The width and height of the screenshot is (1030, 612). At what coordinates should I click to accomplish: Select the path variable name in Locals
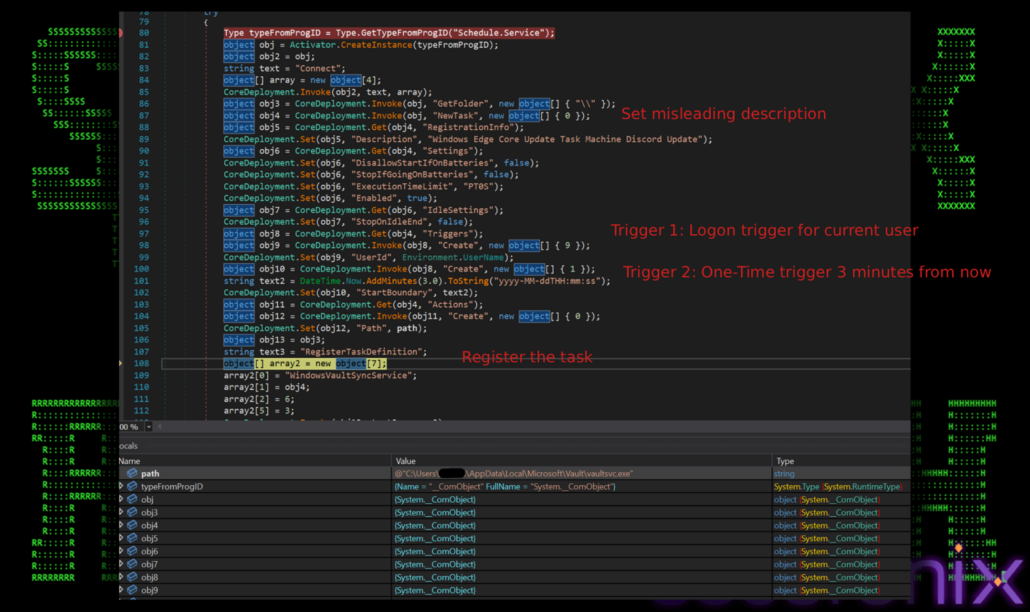click(x=150, y=473)
